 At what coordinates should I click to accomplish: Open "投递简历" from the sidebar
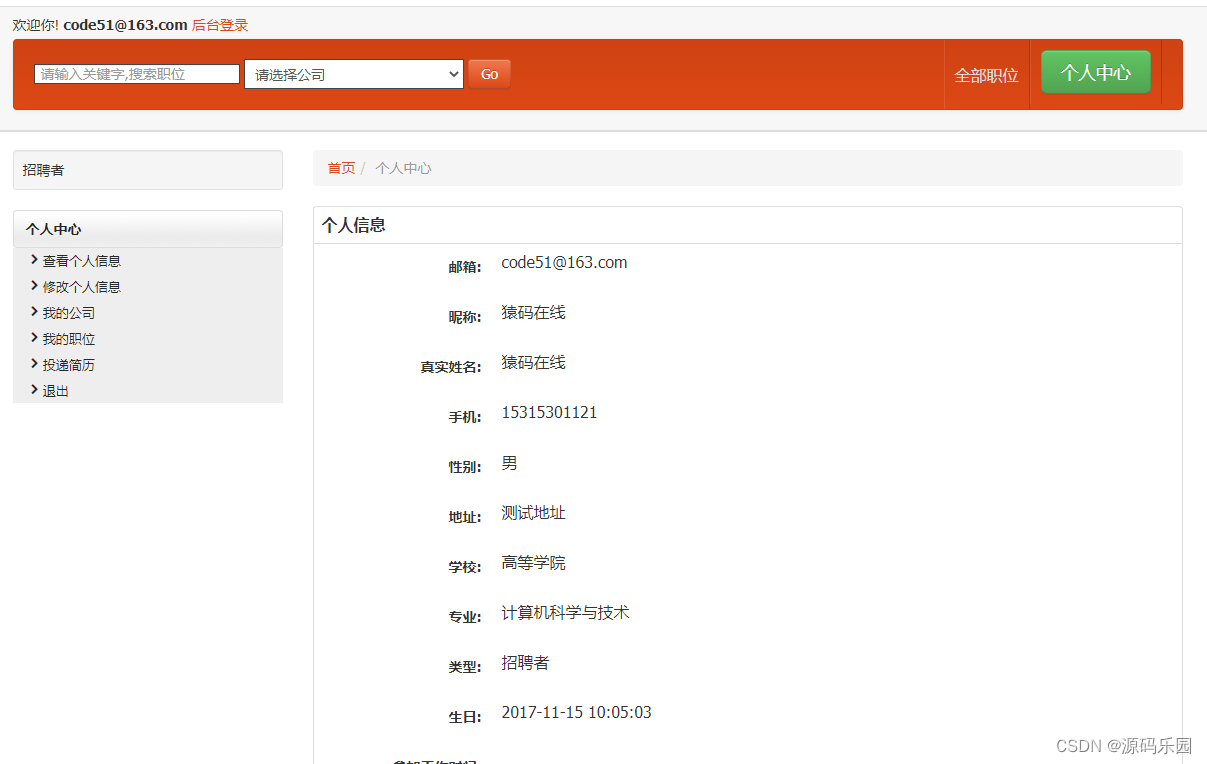click(x=70, y=364)
